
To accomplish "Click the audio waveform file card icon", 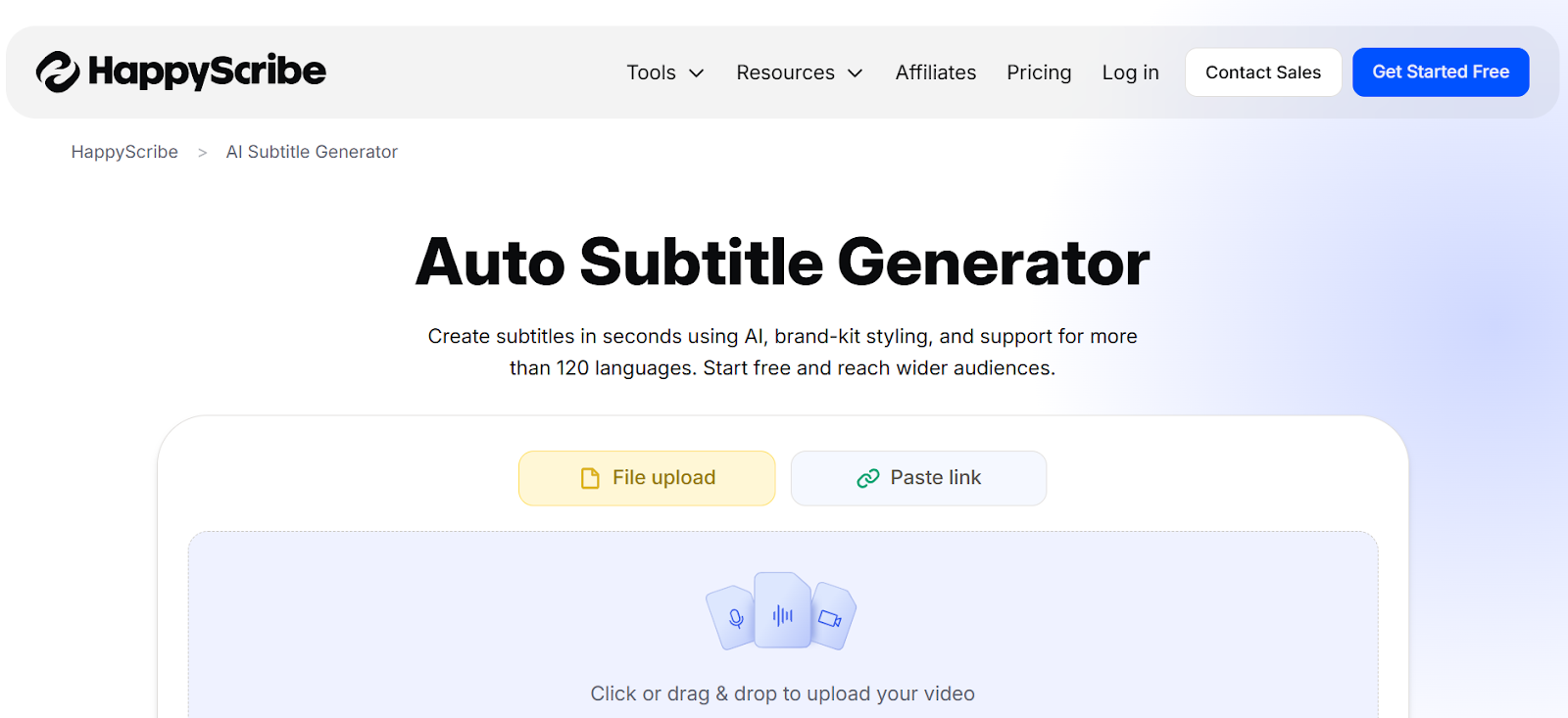I will point(782,611).
